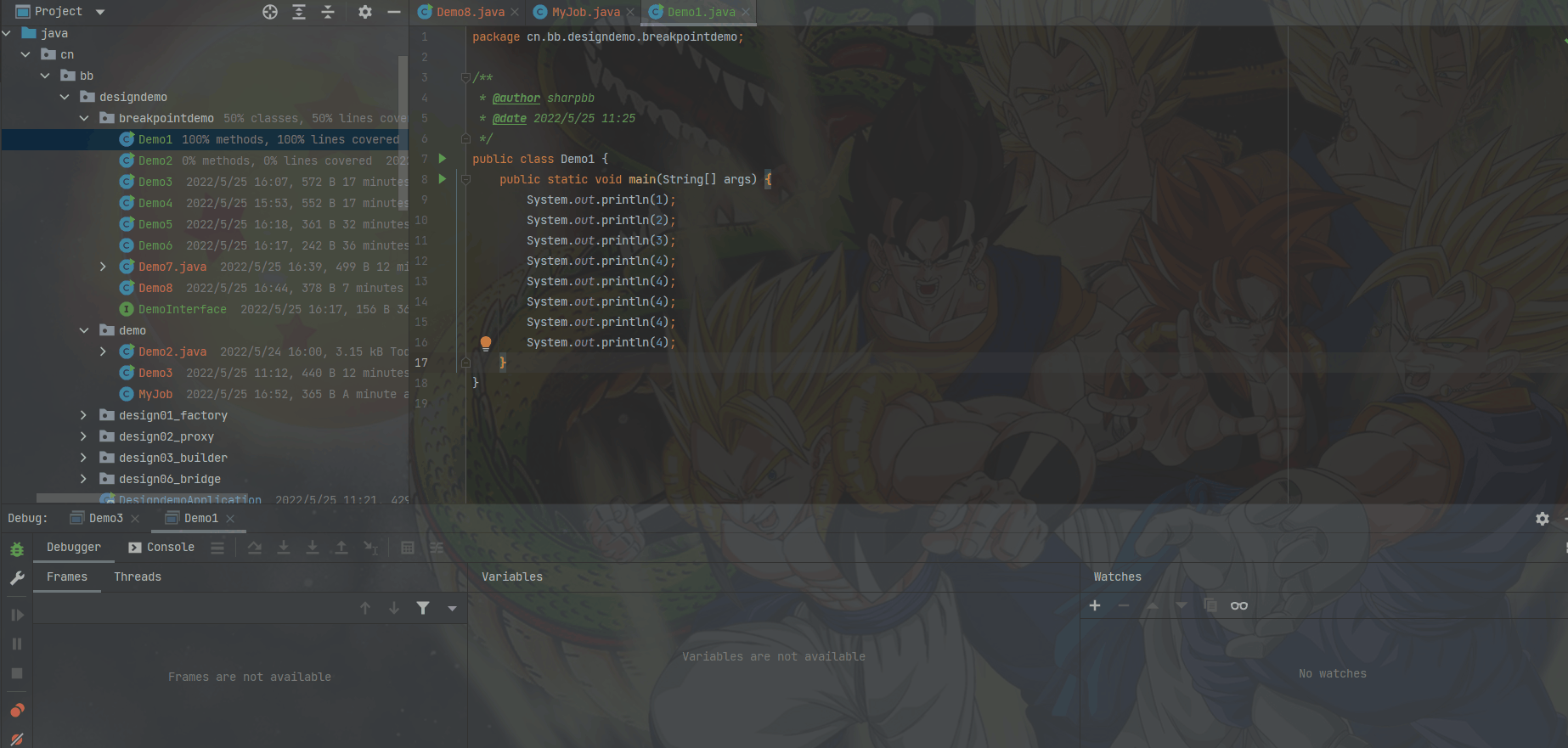Click Pause Program icon
The width and height of the screenshot is (1568, 748).
17,644
